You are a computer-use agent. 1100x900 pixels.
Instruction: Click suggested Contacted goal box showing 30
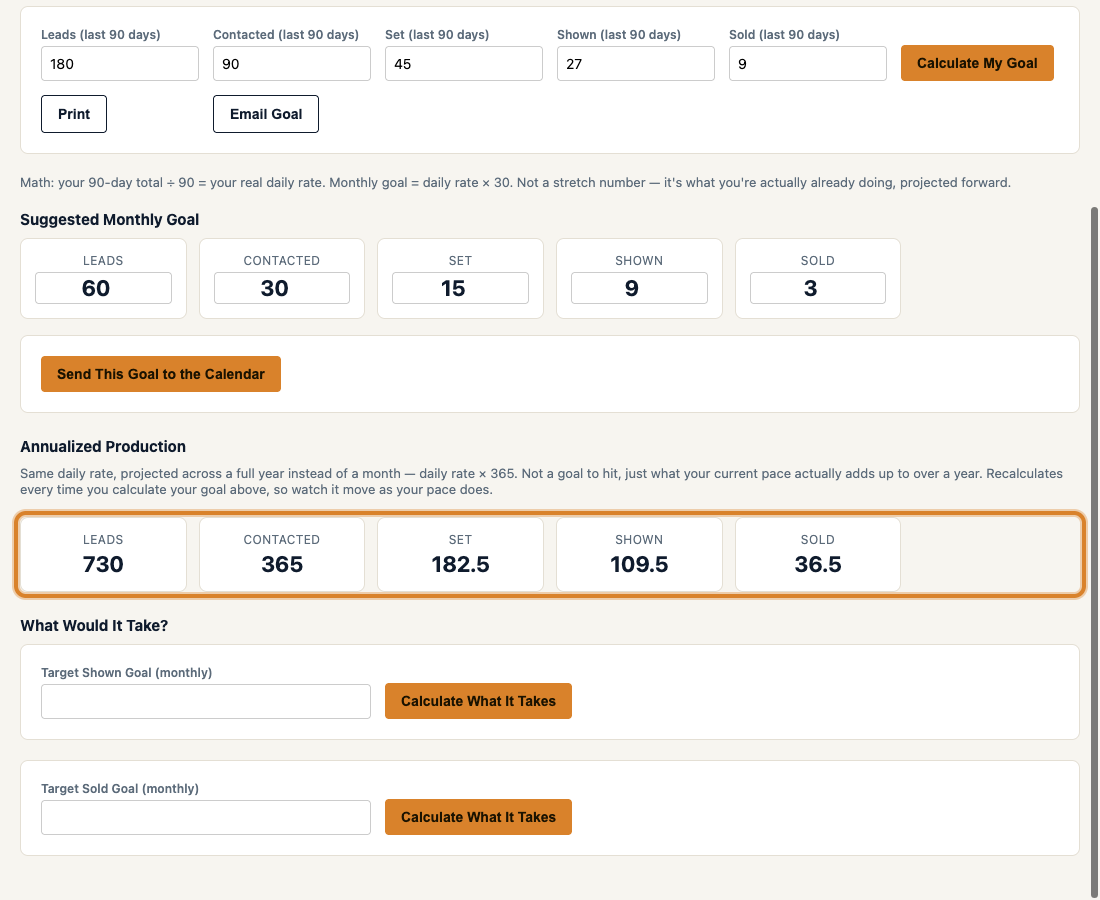click(x=282, y=288)
